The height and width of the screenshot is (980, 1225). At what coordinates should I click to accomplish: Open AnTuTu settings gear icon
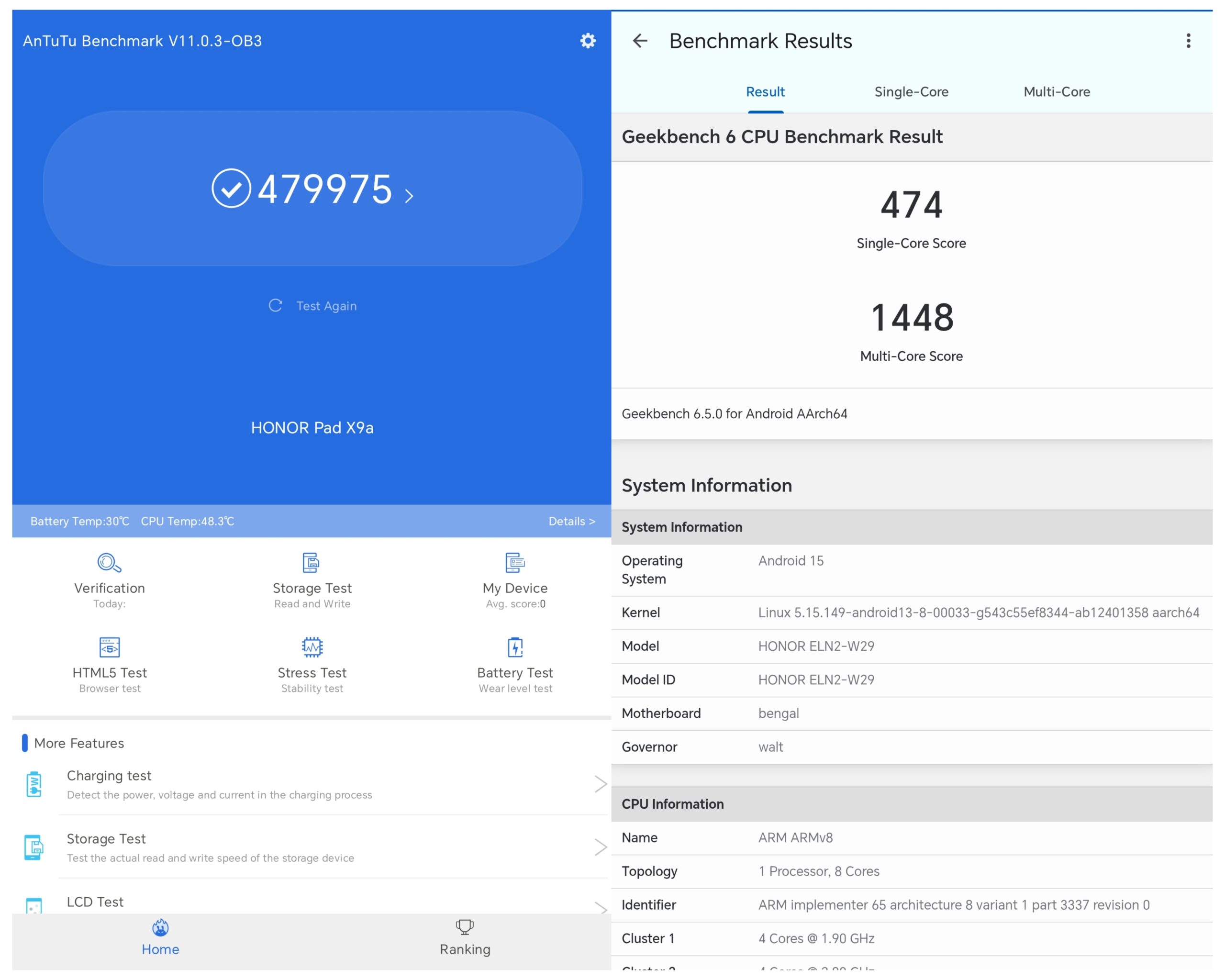(588, 41)
